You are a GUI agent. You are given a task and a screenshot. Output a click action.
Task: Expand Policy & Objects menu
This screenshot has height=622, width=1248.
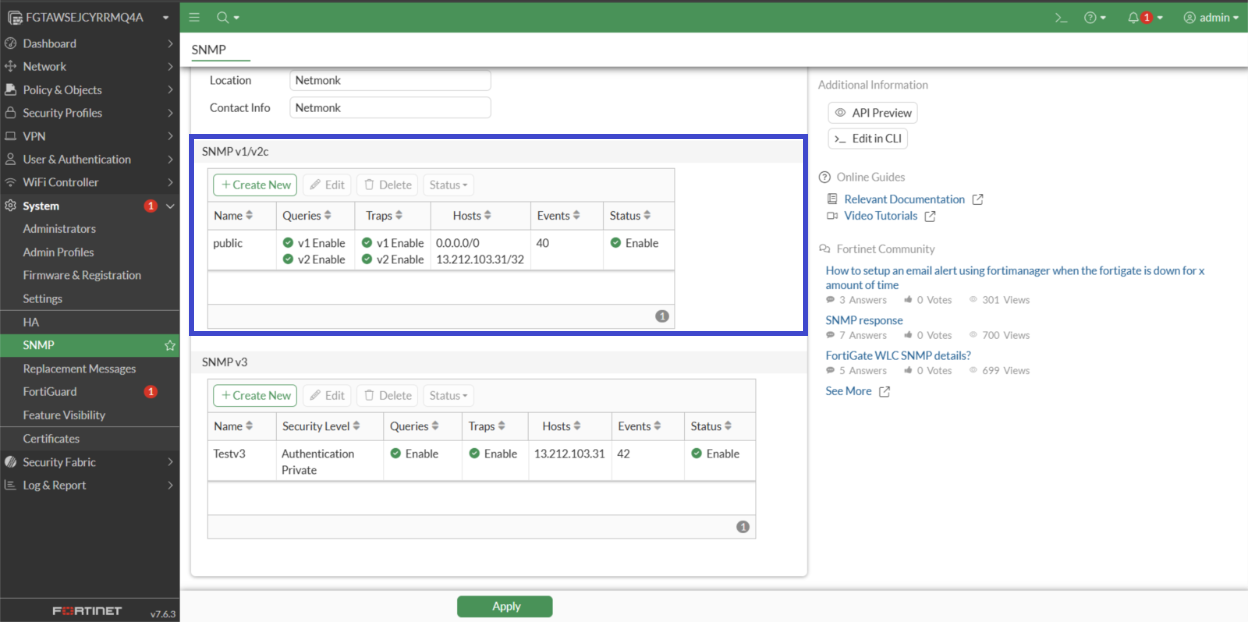tap(90, 90)
